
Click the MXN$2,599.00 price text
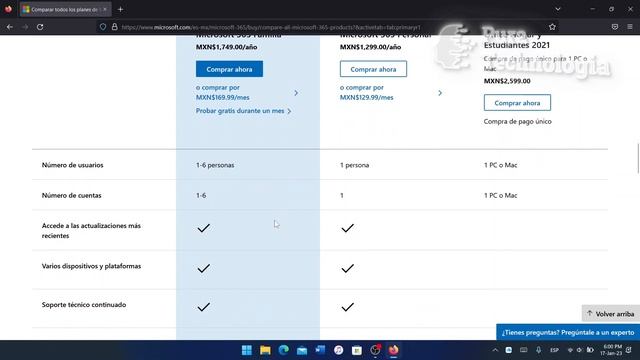pos(507,81)
